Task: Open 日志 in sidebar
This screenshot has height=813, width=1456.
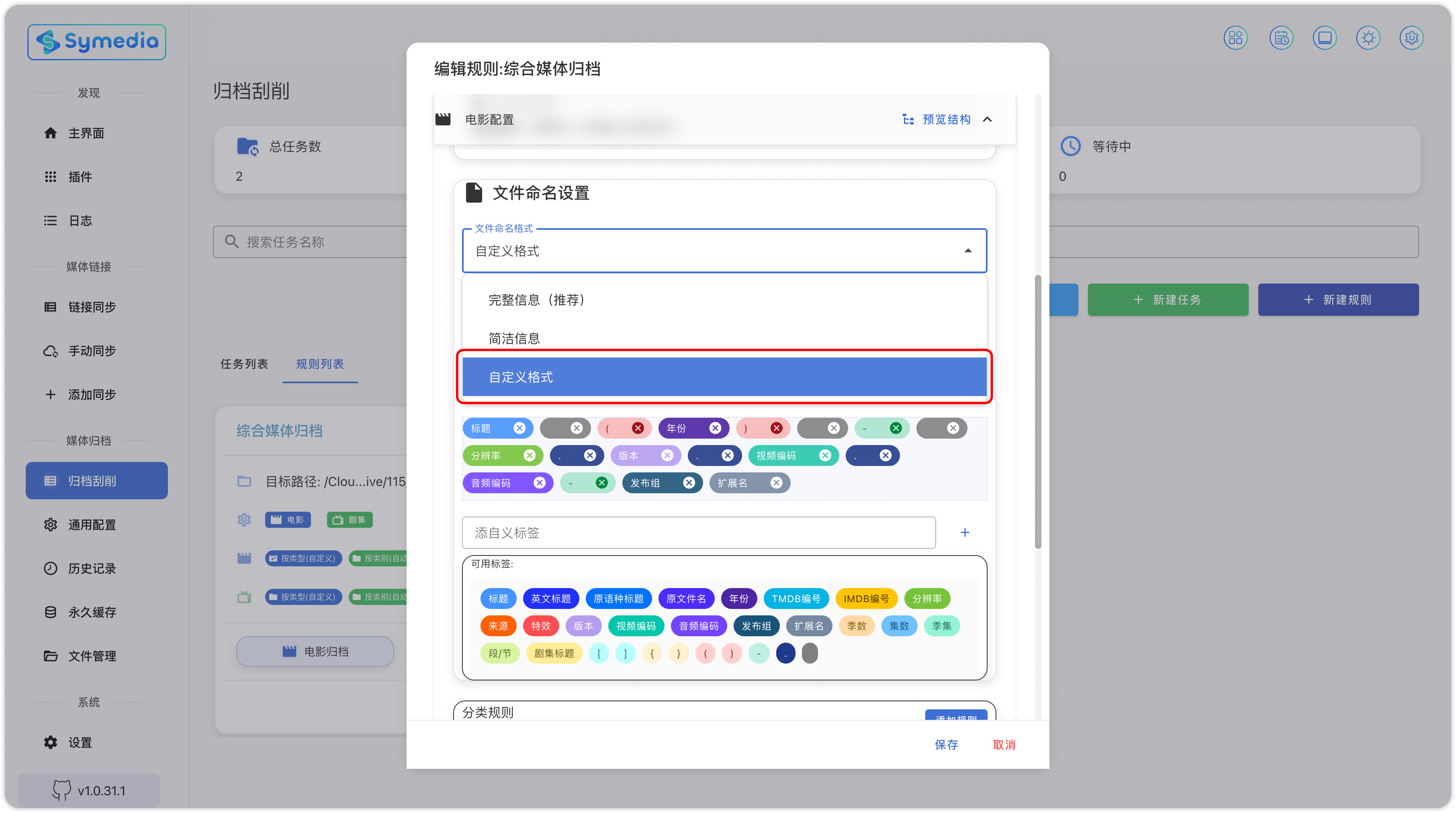Action: coord(97,221)
